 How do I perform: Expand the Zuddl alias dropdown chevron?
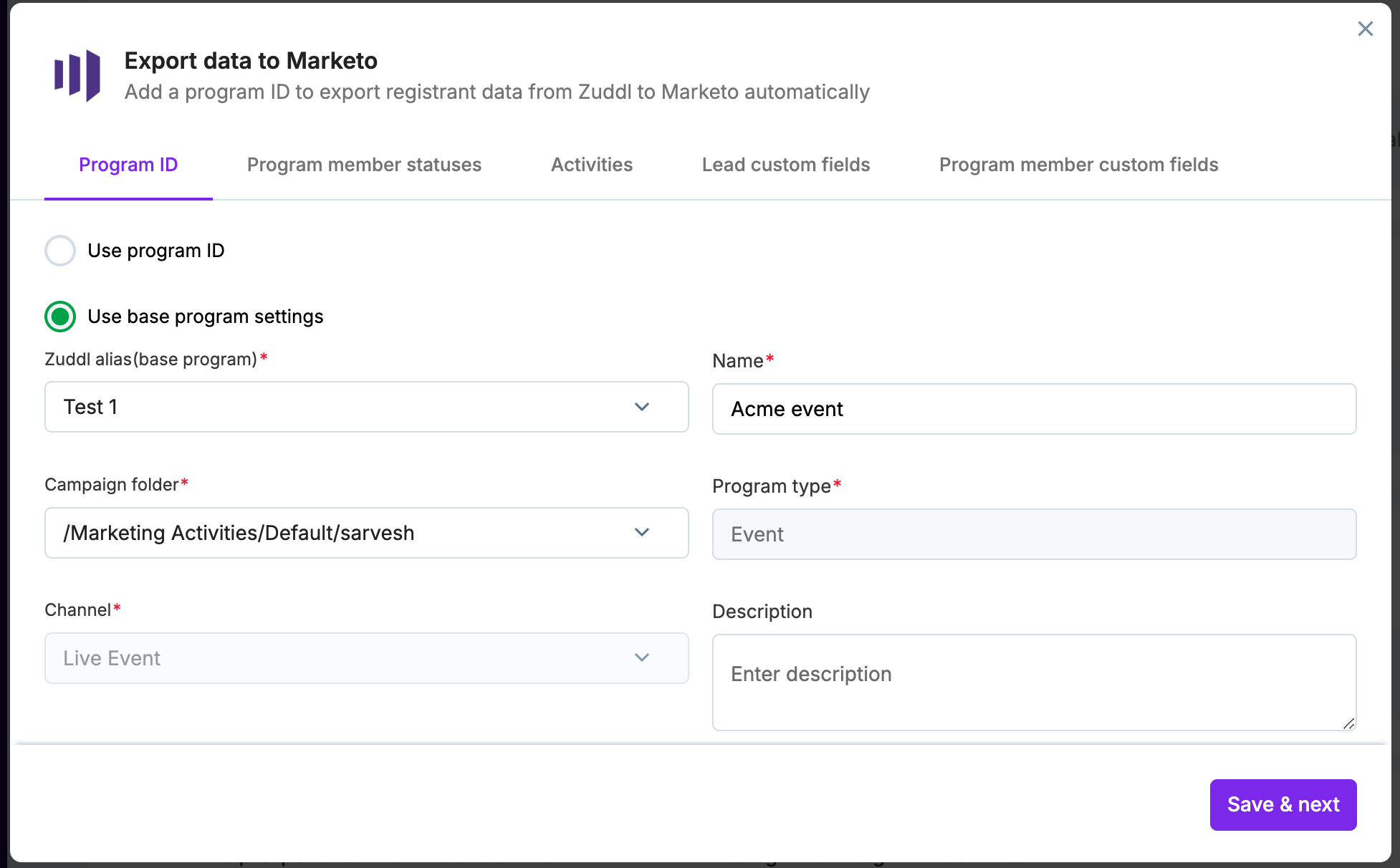[x=641, y=407]
